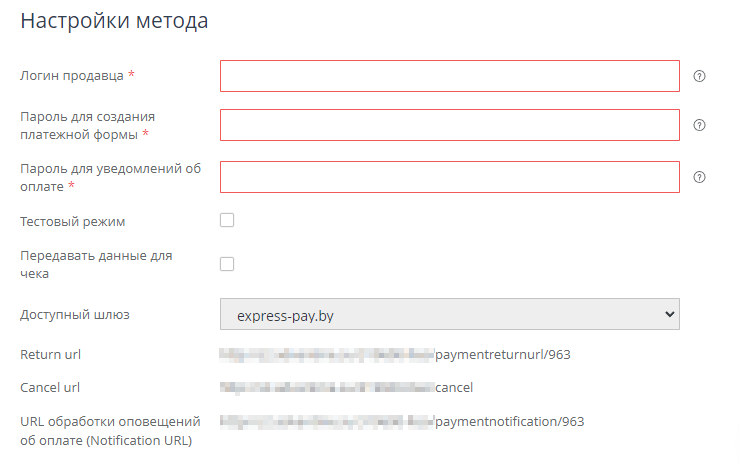Click the Тестовый режим label

(73, 221)
